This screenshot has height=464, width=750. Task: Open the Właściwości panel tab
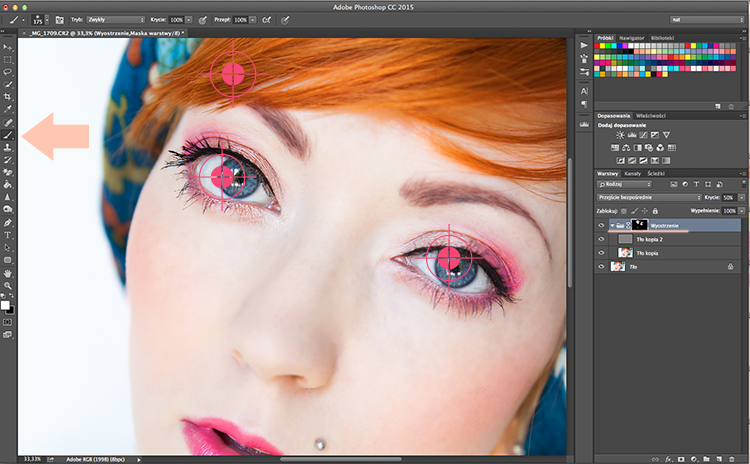tap(651, 116)
